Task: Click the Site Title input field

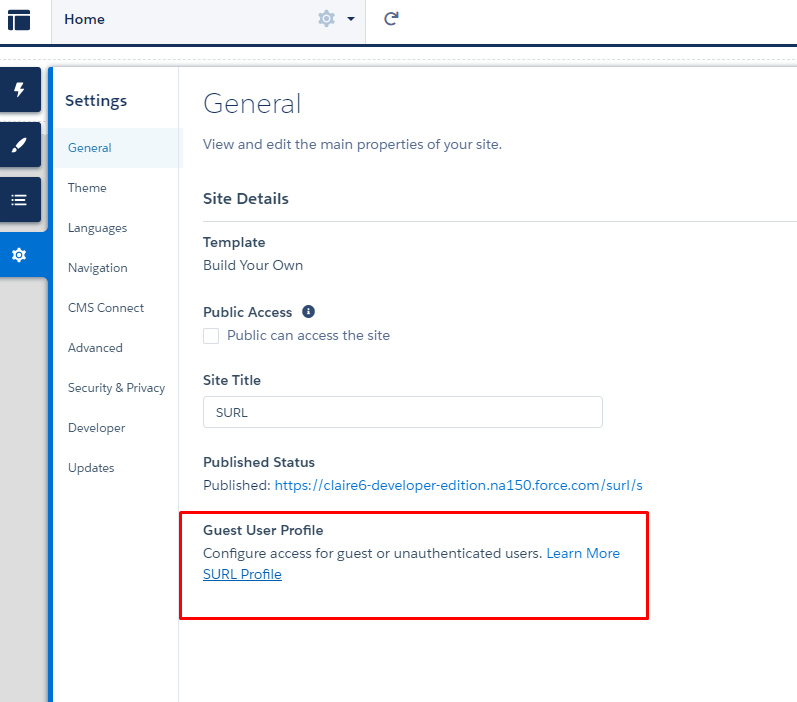Action: 402,412
